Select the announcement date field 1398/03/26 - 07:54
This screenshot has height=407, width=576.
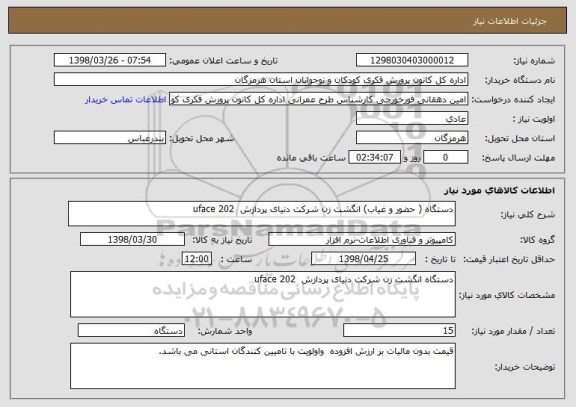click(x=110, y=60)
